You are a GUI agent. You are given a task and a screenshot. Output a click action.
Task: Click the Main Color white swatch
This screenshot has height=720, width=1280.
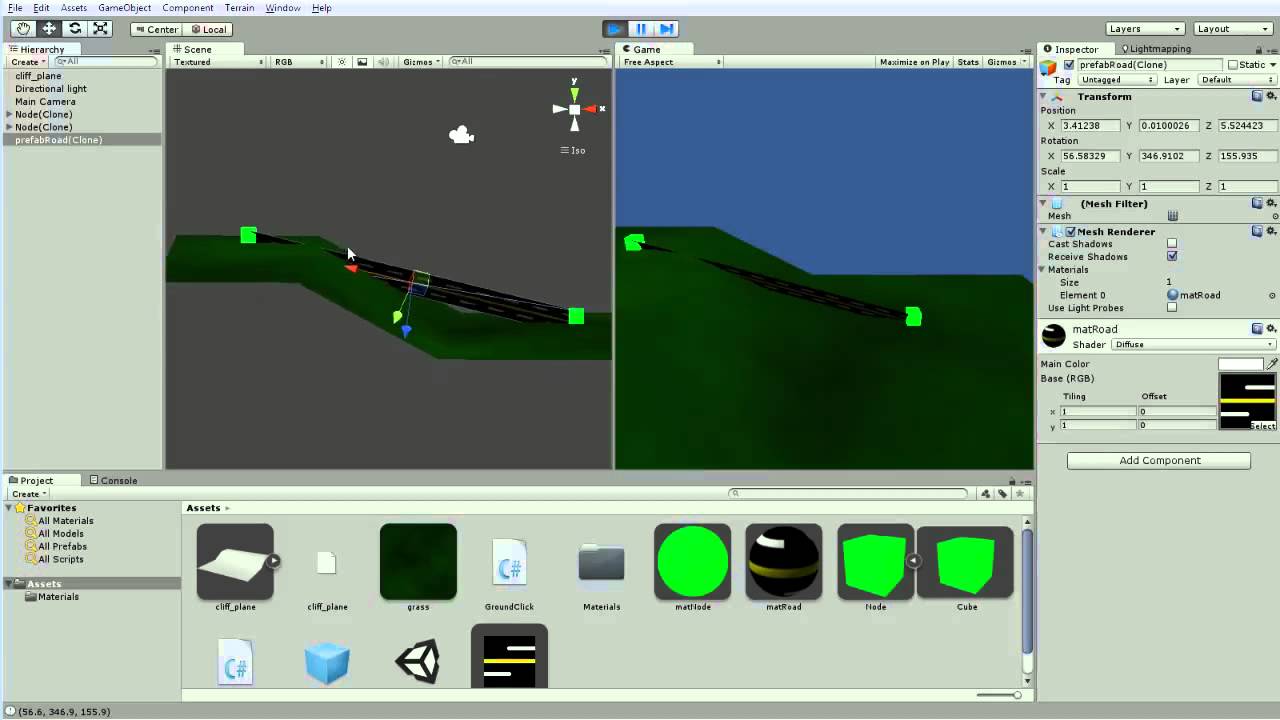click(1241, 364)
